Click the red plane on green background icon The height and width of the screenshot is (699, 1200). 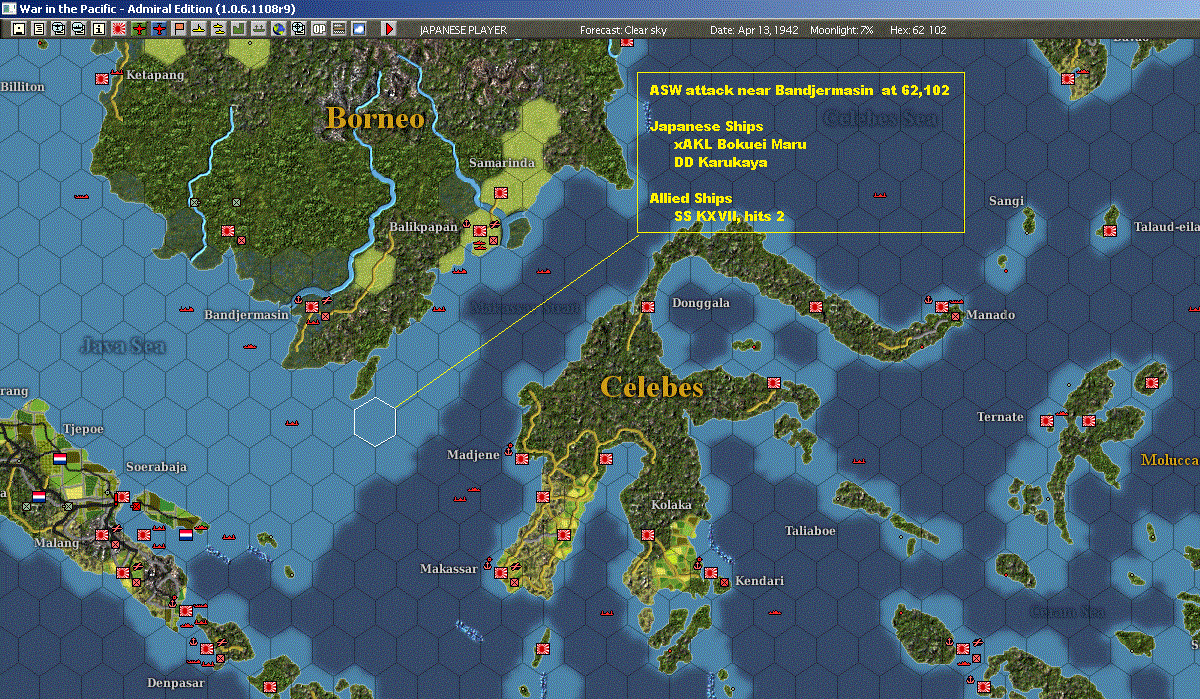(x=138, y=29)
